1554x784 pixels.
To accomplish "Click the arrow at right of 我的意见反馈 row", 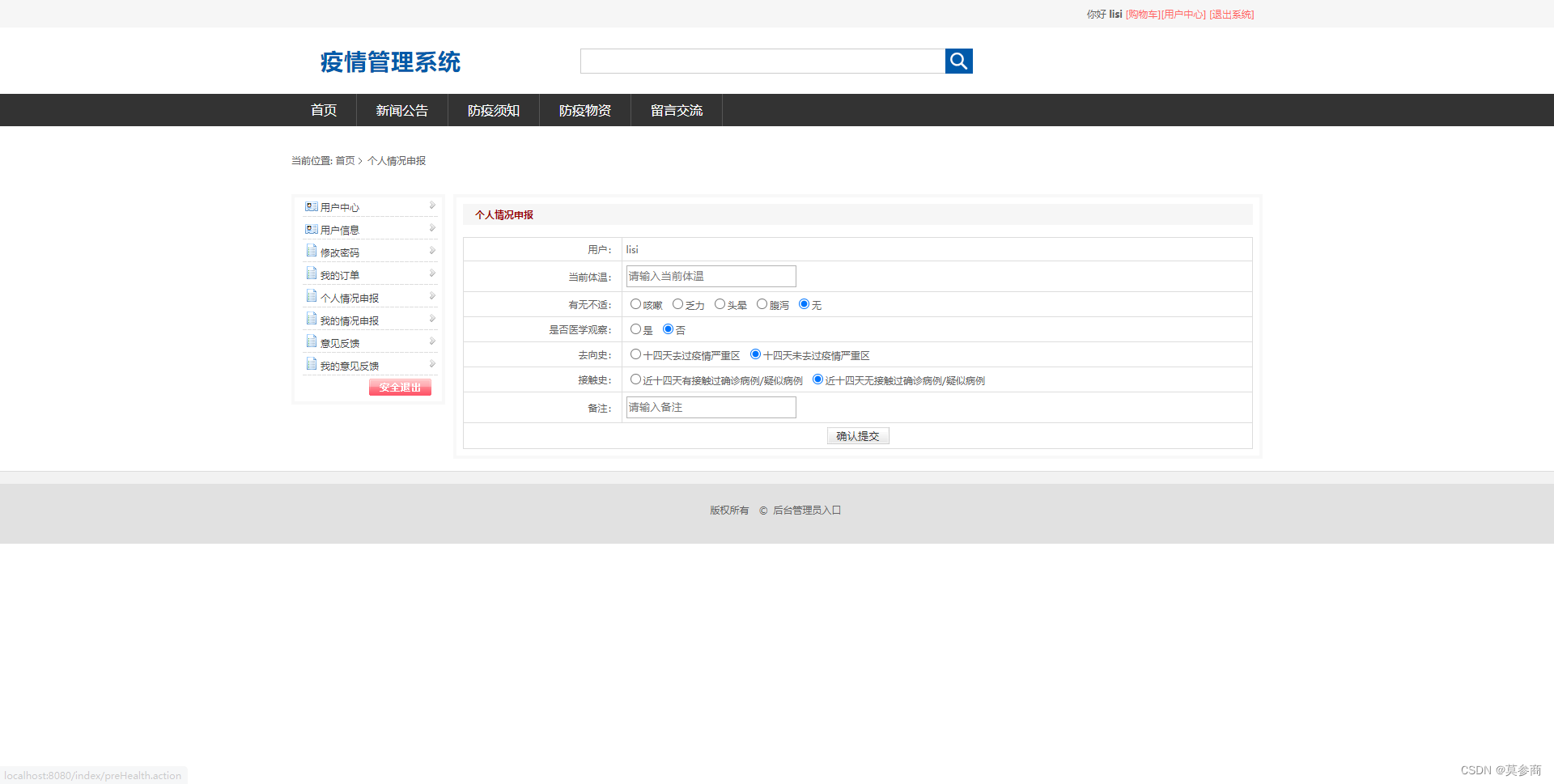I will tap(432, 364).
